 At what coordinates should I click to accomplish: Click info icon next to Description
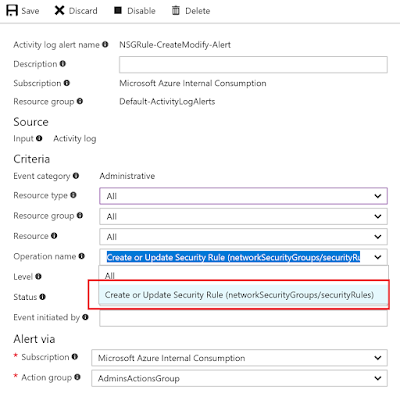tap(63, 63)
